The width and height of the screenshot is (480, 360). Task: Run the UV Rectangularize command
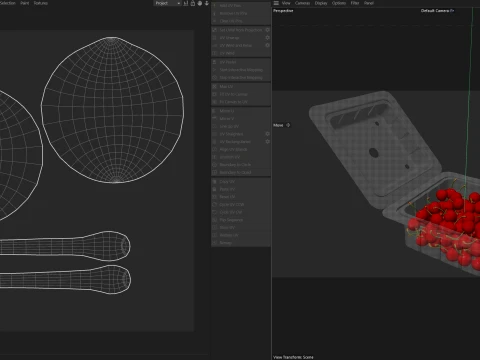pyautogui.click(x=238, y=141)
